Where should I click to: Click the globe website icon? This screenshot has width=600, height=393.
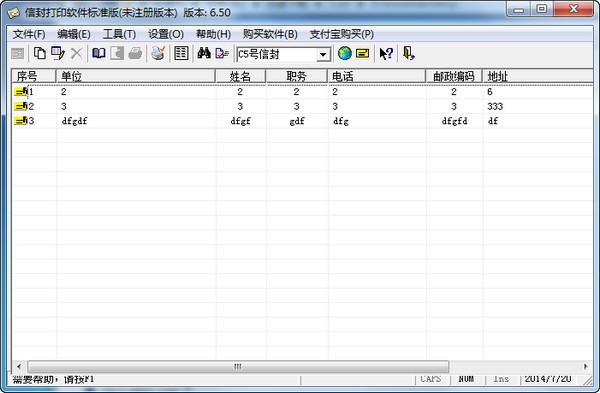[344, 54]
